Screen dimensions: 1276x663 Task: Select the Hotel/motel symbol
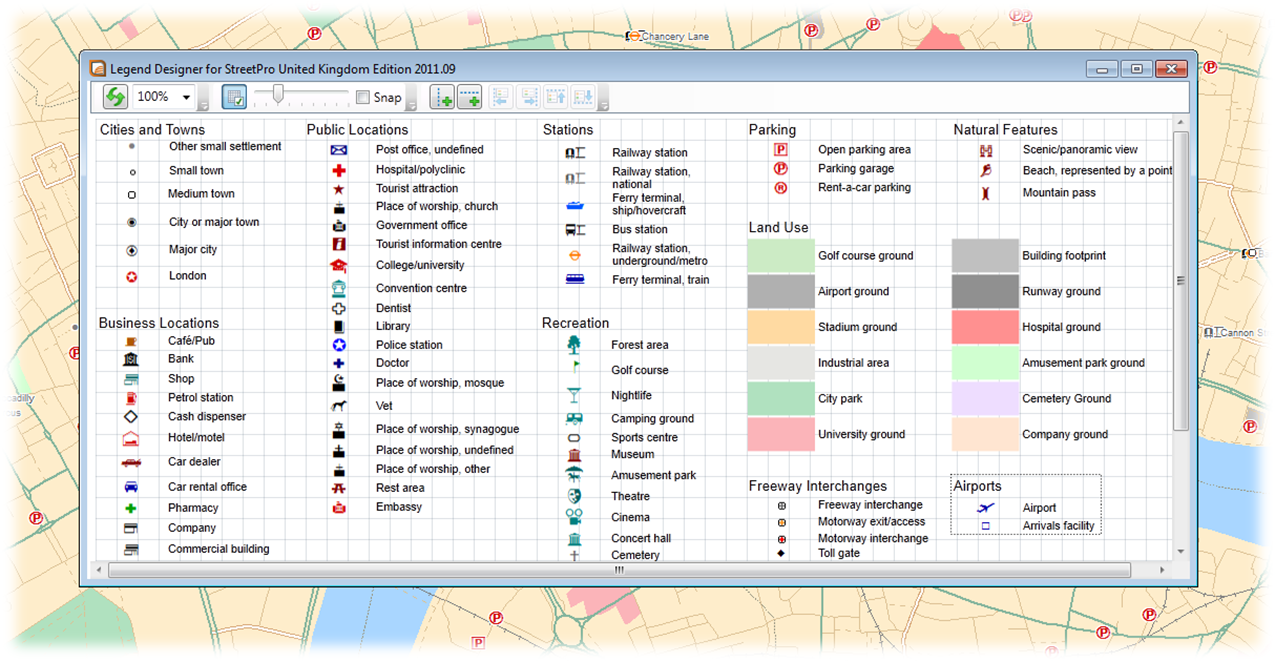point(131,438)
